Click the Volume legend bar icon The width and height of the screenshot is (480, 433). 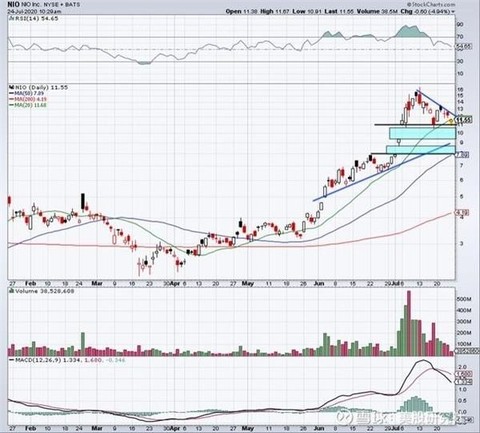10,291
